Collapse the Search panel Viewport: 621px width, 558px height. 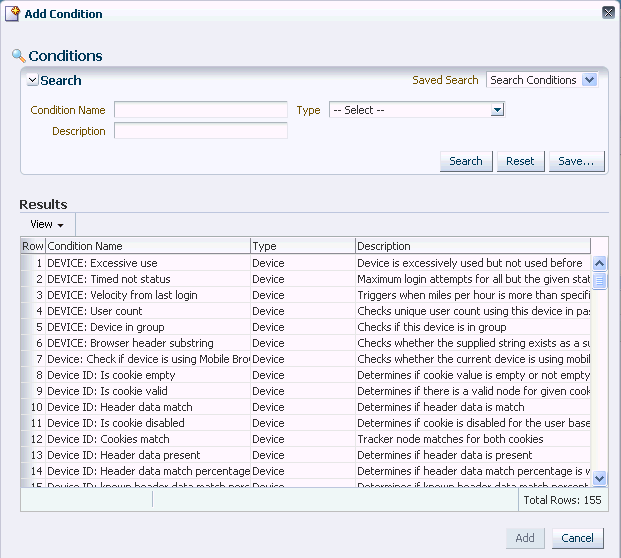pos(33,81)
